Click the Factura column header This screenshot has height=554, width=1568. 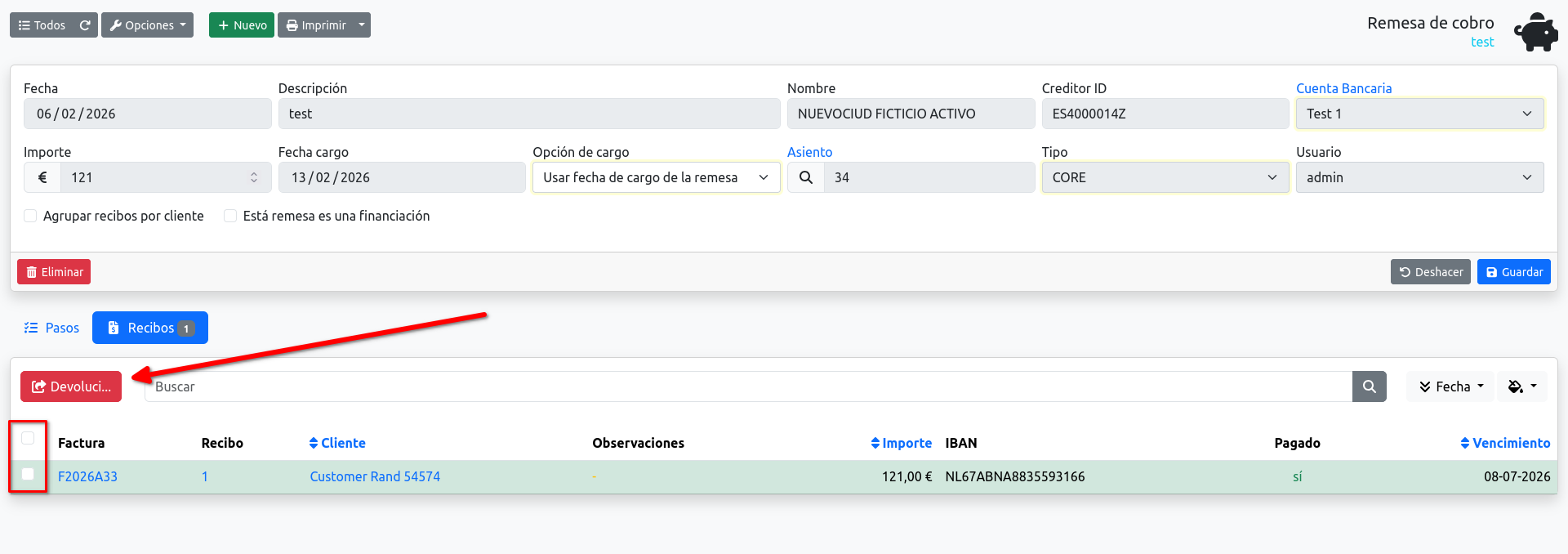click(81, 443)
